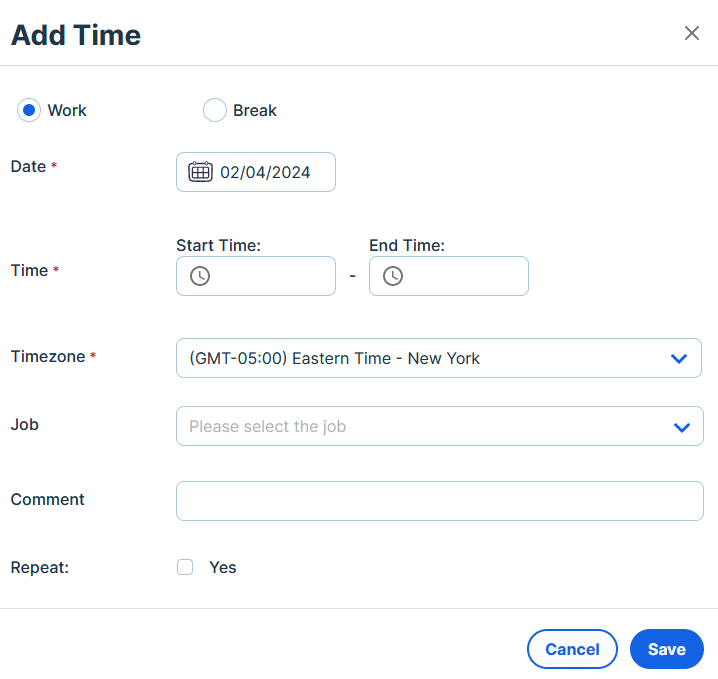Open the 02/04/2024 date picker field
The image size is (718, 679).
(256, 172)
